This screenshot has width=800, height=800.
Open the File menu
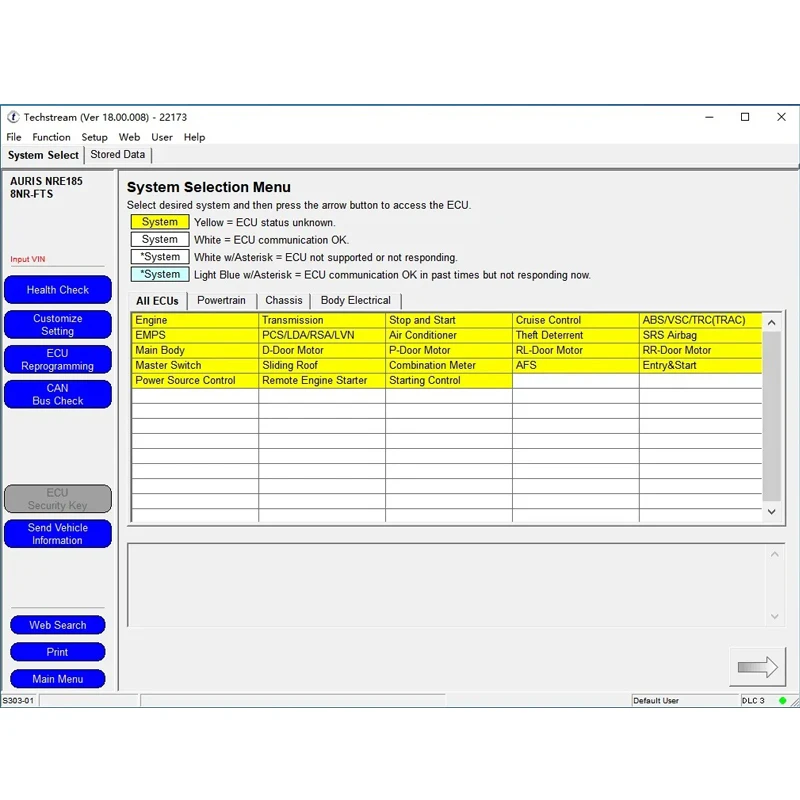tap(14, 137)
